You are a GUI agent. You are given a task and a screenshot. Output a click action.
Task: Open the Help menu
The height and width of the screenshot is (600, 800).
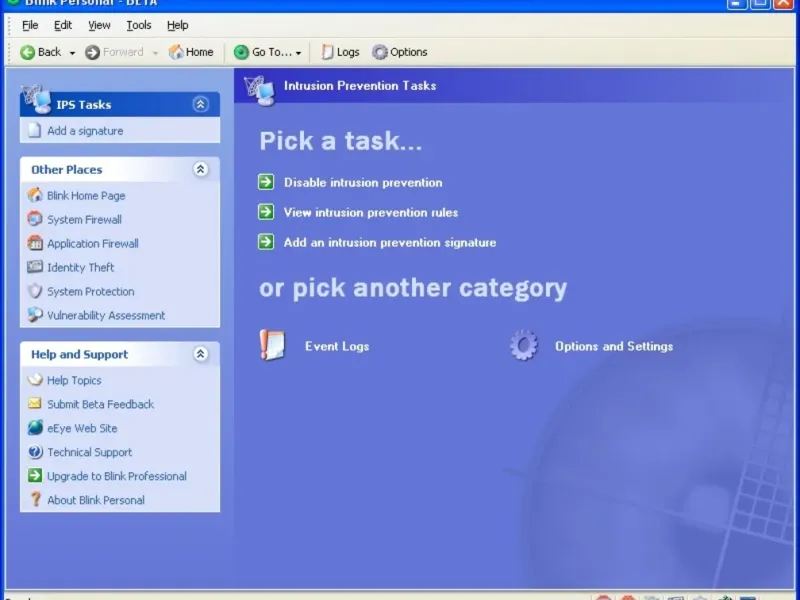tap(178, 25)
